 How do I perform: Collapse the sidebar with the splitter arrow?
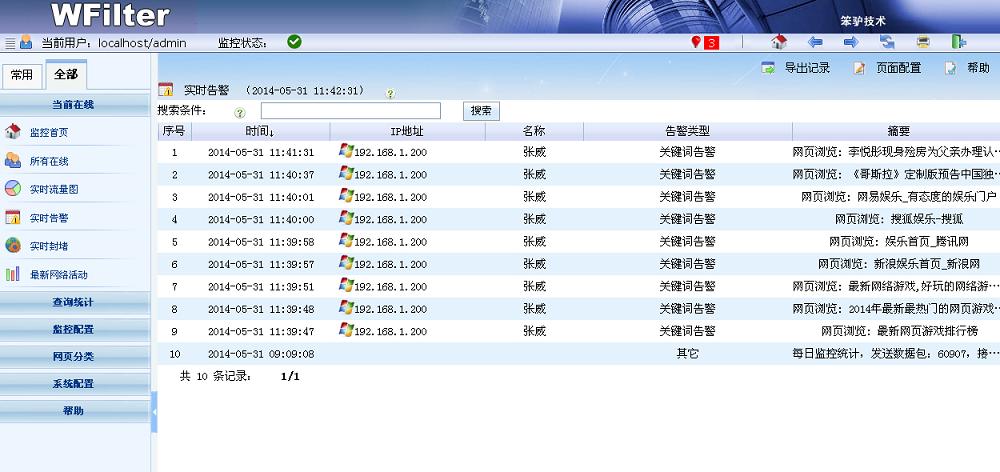point(154,412)
